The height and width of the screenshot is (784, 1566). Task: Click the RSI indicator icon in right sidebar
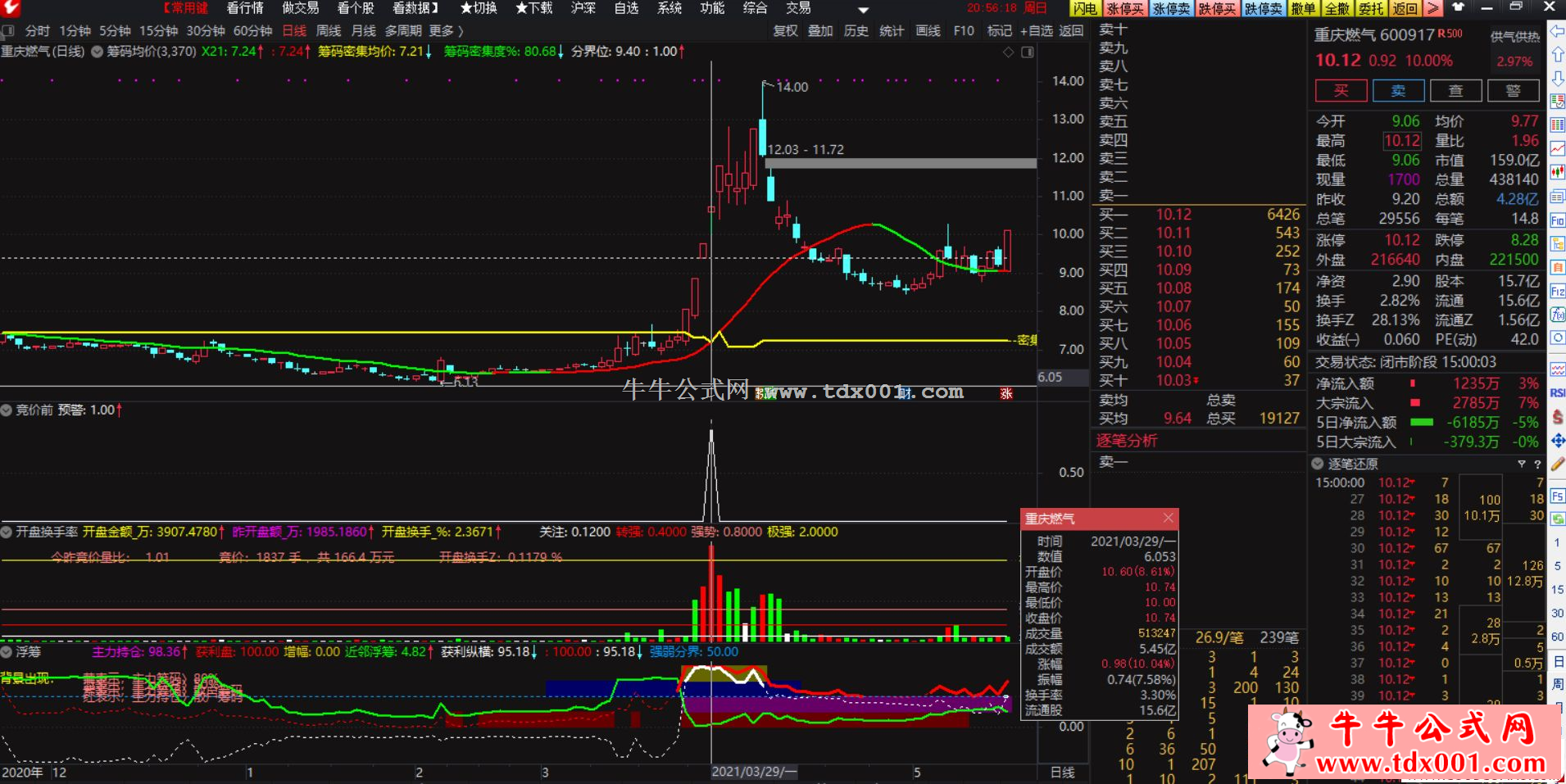1558,393
